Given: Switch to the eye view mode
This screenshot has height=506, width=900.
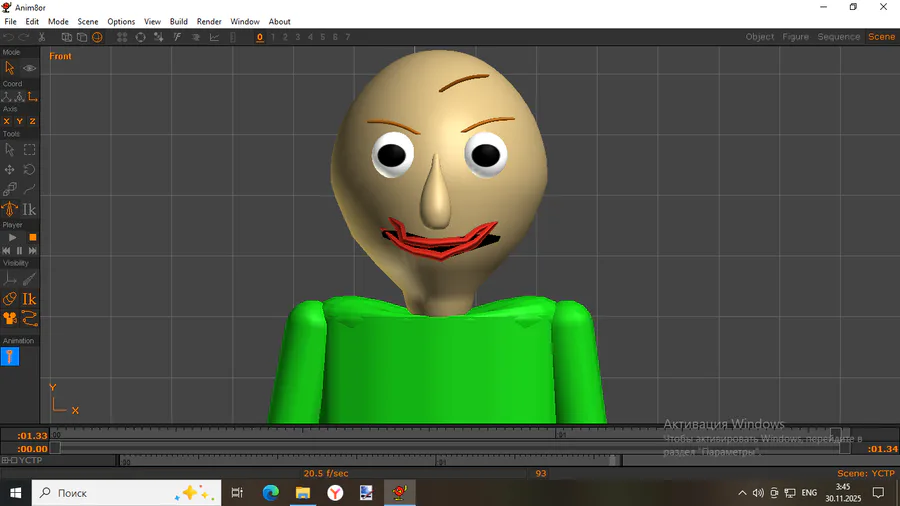Looking at the screenshot, I should [29, 68].
